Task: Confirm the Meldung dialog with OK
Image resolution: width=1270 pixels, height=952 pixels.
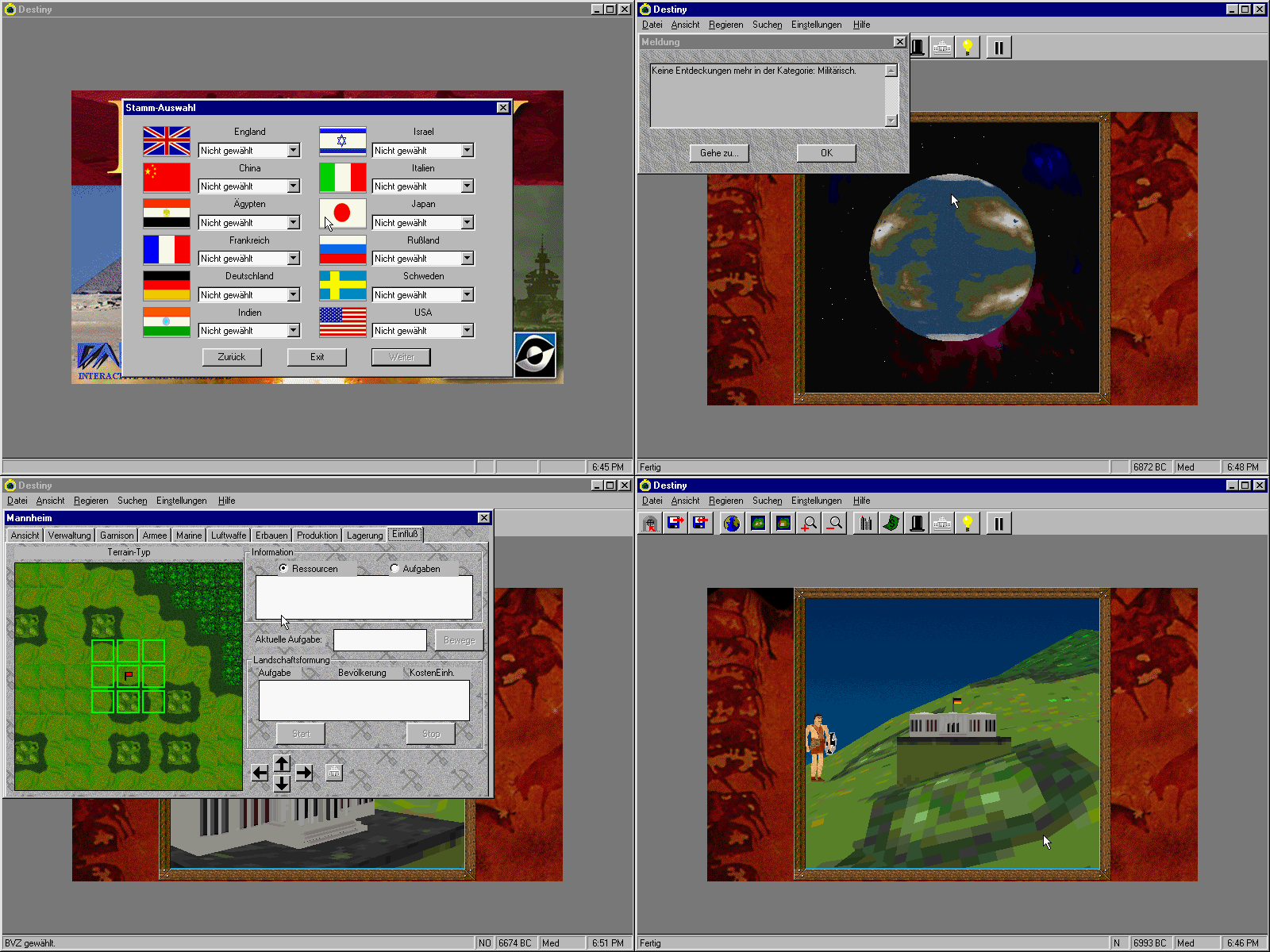Action: click(826, 153)
